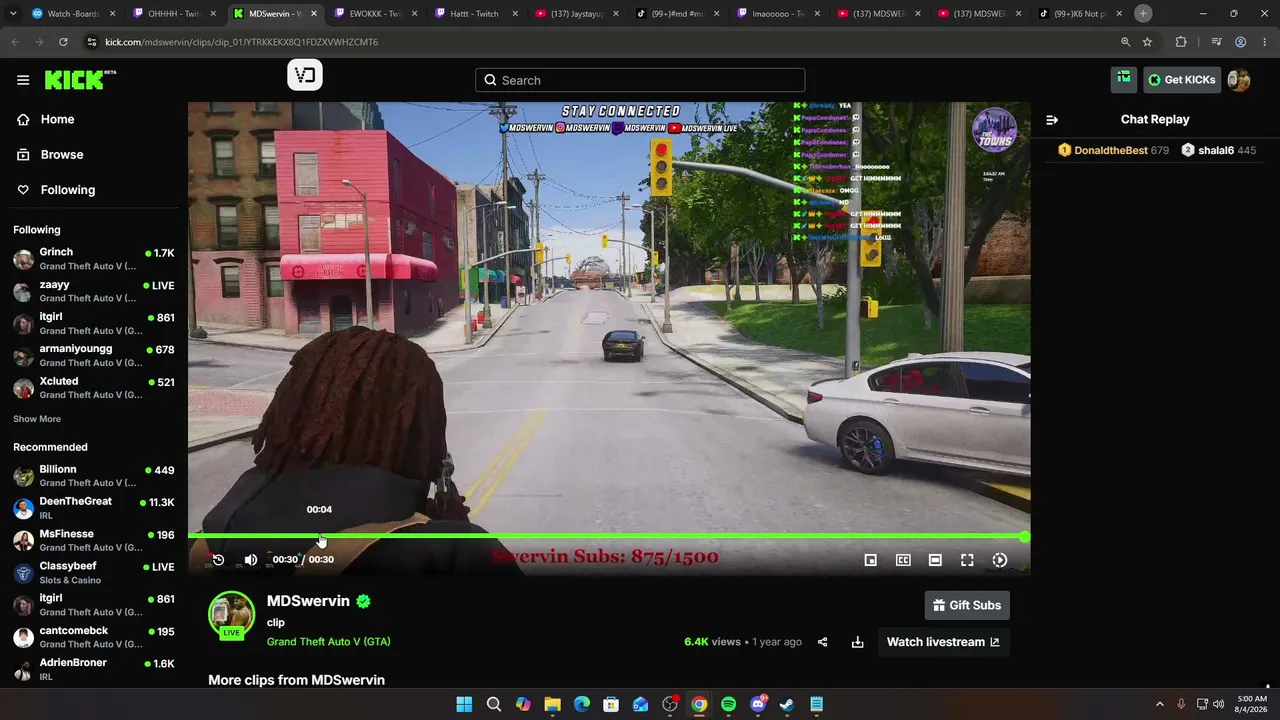The image size is (1280, 720).
Task: Open DeenTheGreat in Recommended channels
Action: point(94,508)
